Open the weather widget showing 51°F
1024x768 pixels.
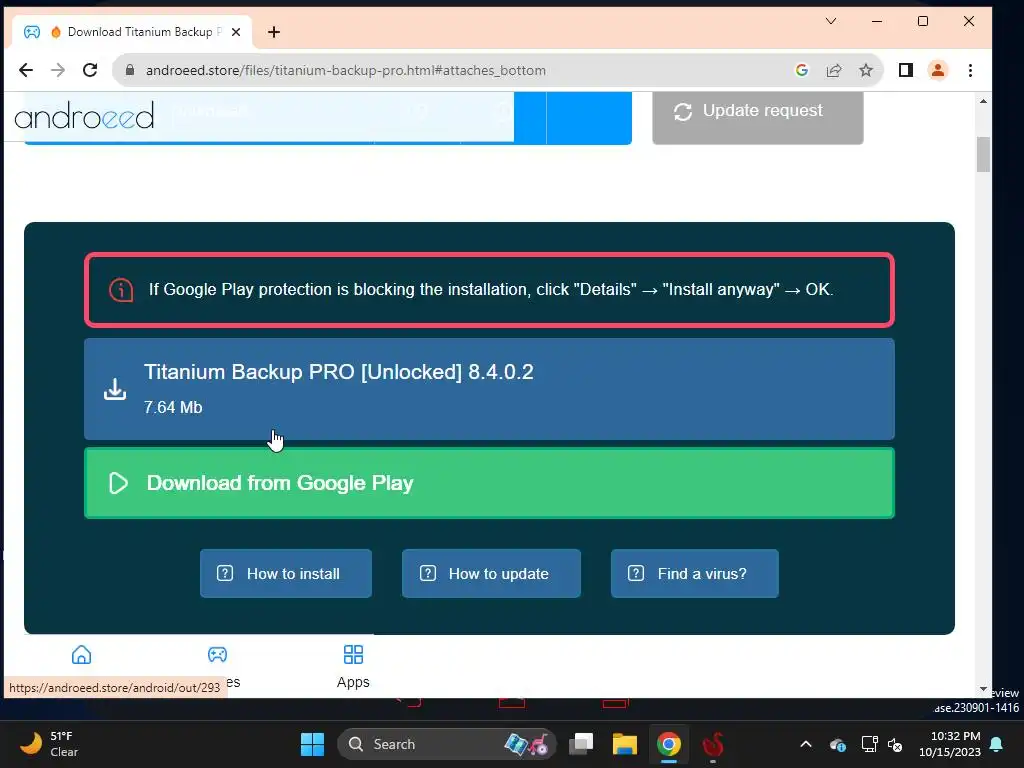click(x=50, y=744)
